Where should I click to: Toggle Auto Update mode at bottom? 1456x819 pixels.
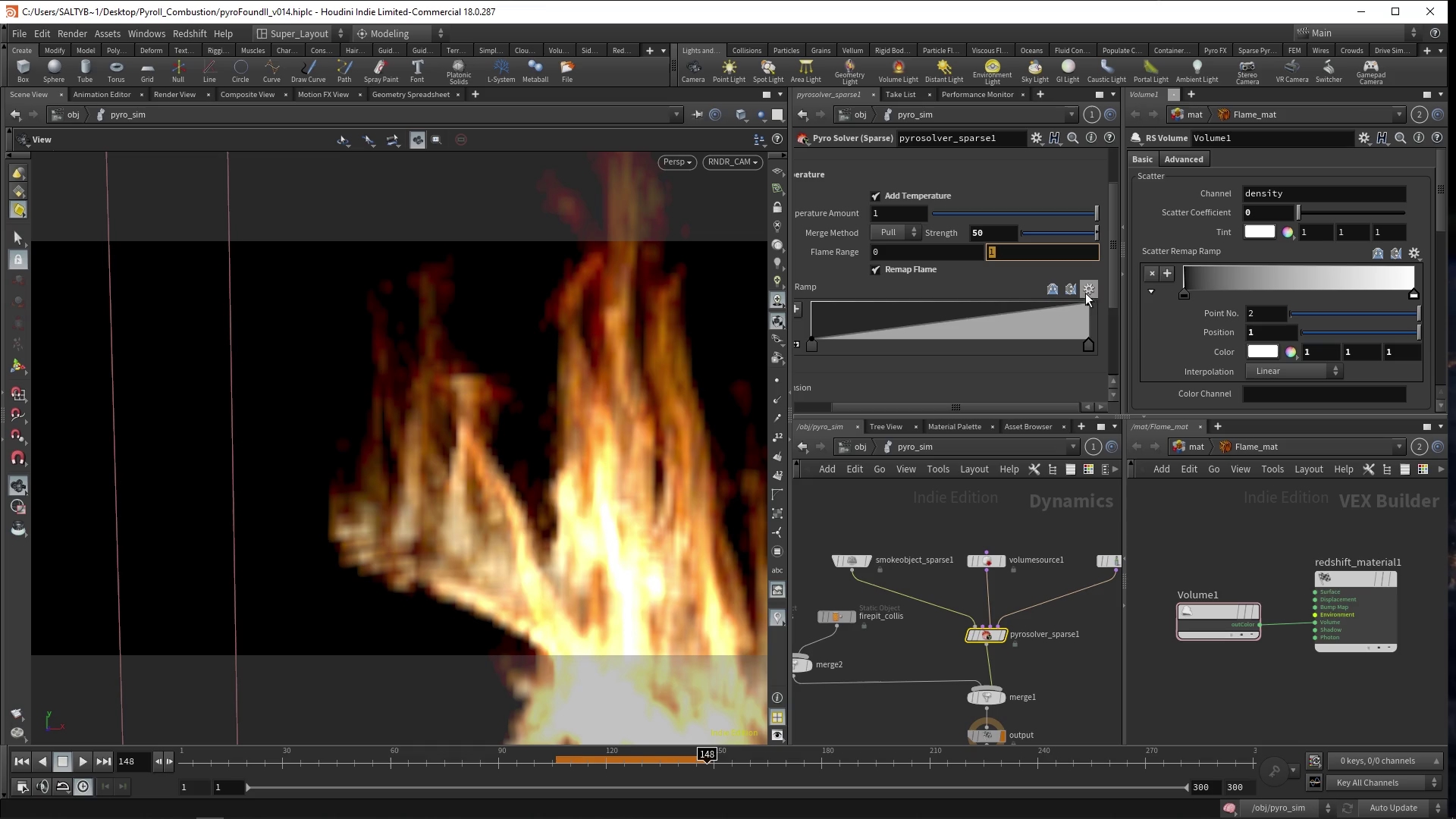click(1392, 808)
